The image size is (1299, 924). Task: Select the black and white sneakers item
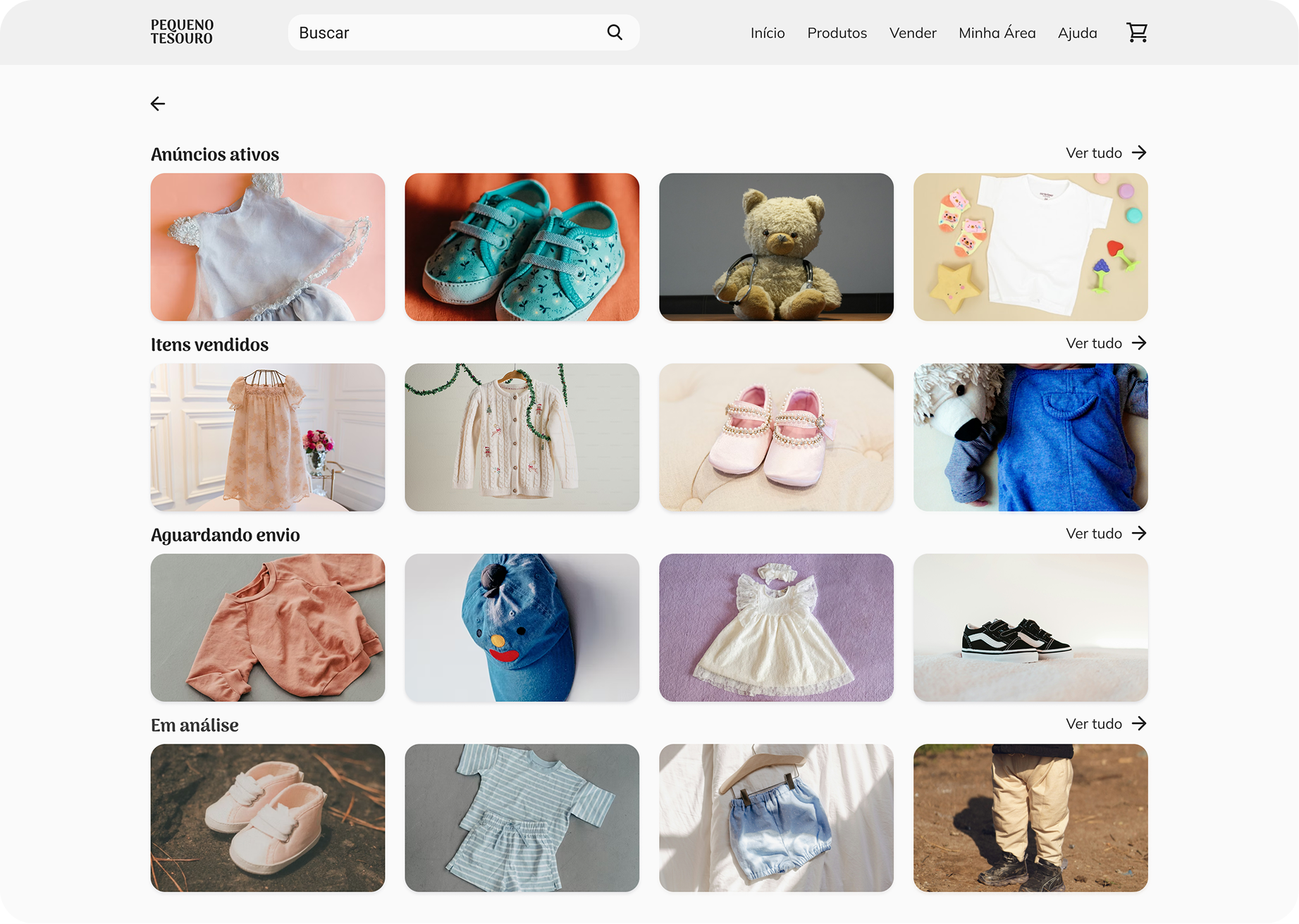1030,628
